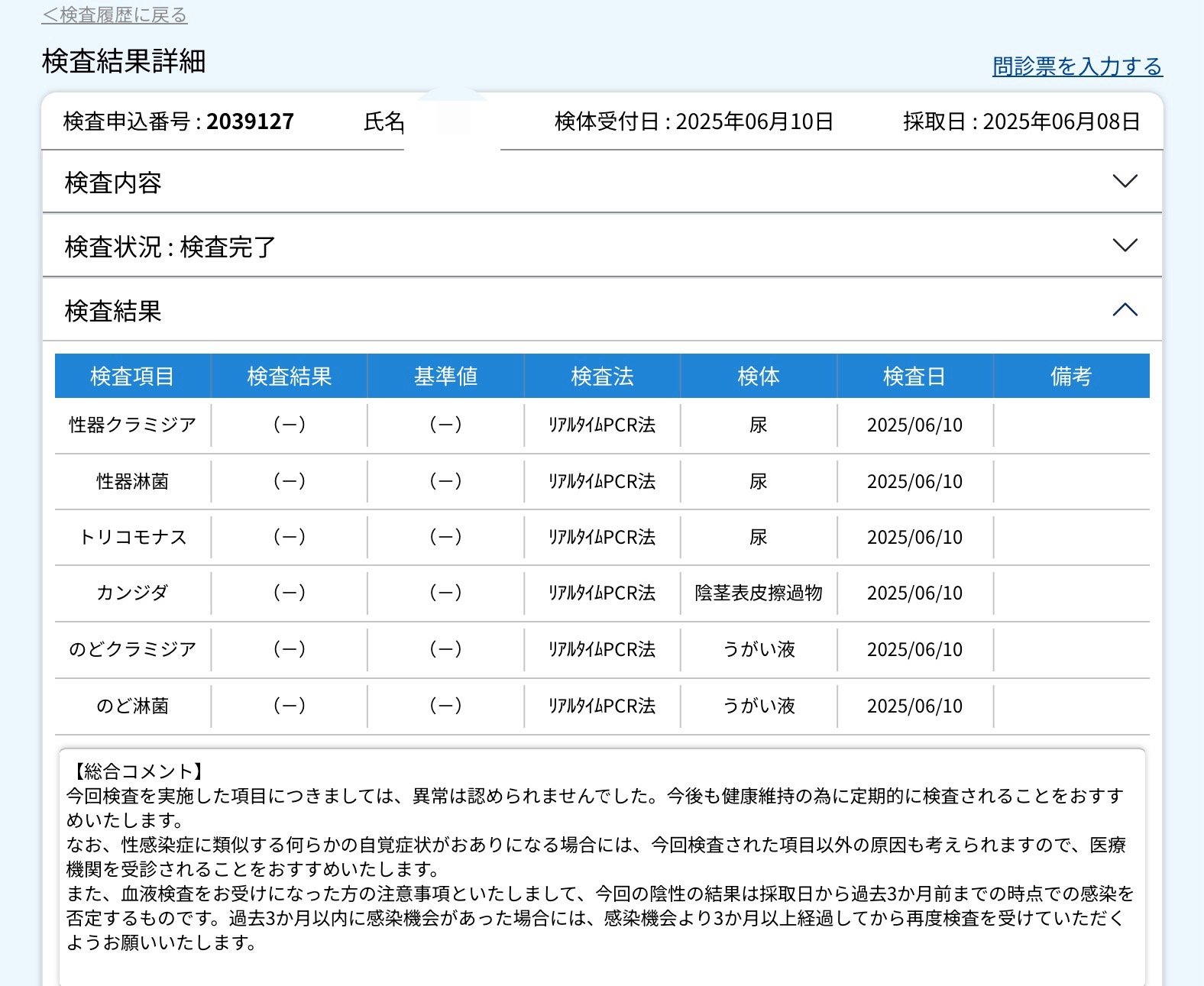1204x986 pixels.
Task: Click the 検査法 column header
Action: point(602,377)
